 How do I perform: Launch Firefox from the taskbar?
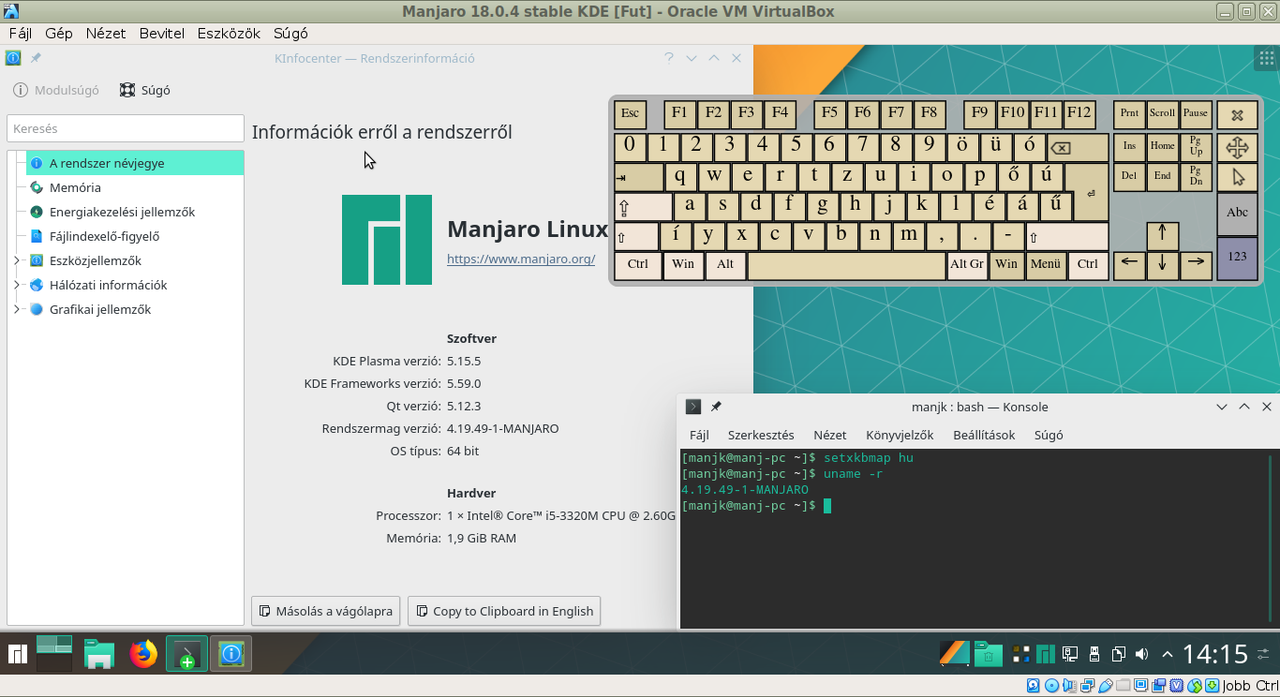(144, 654)
